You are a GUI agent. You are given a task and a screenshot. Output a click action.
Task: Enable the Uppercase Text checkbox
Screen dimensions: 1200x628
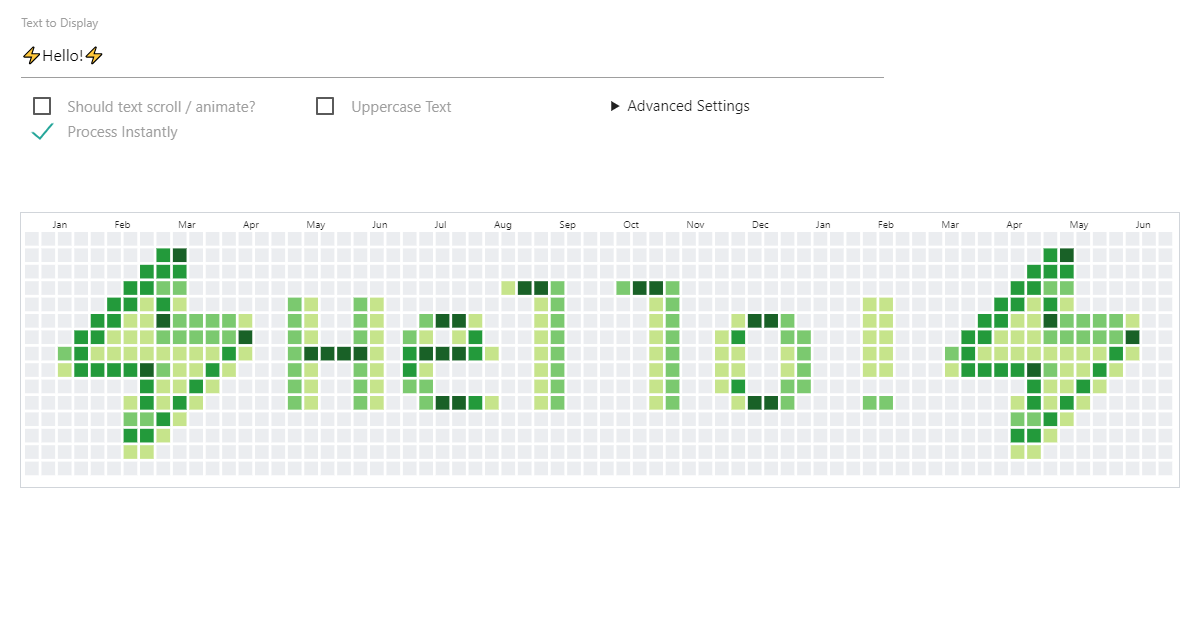tap(325, 105)
